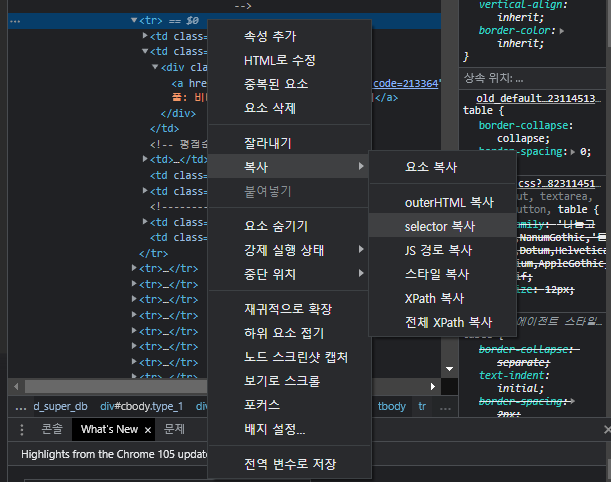Expand the first <td class= node arrow
The width and height of the screenshot is (611, 482).
(145, 36)
